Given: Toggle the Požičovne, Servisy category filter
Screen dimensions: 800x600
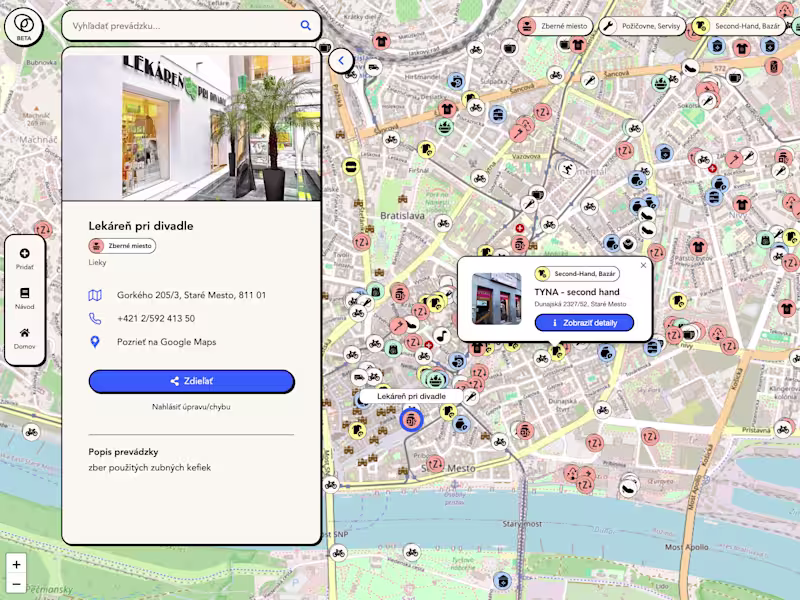Looking at the screenshot, I should click(642, 26).
